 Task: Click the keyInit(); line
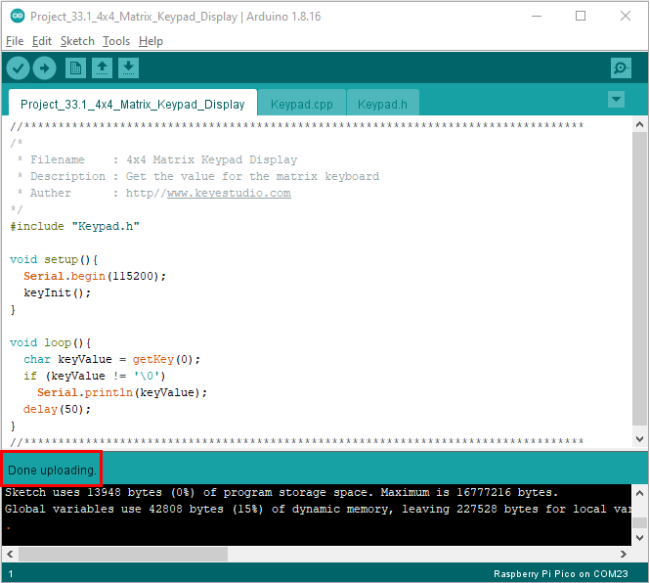tap(57, 293)
